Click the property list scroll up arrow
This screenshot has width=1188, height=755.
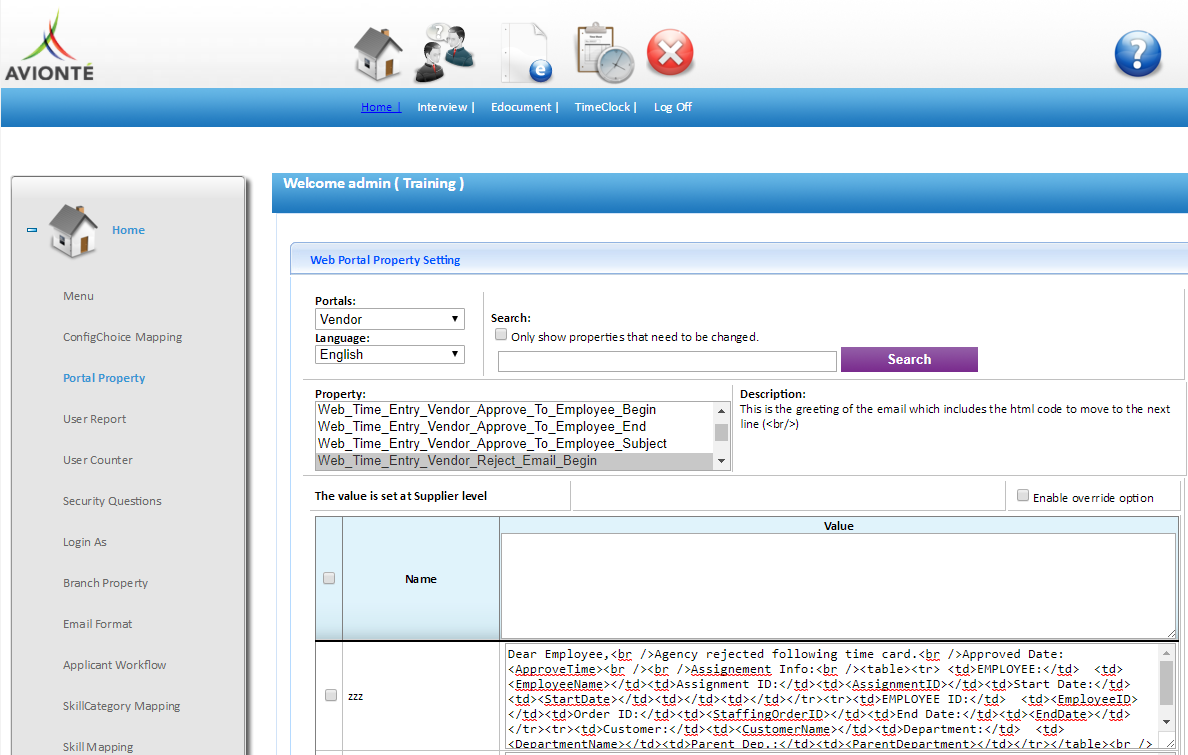721,410
